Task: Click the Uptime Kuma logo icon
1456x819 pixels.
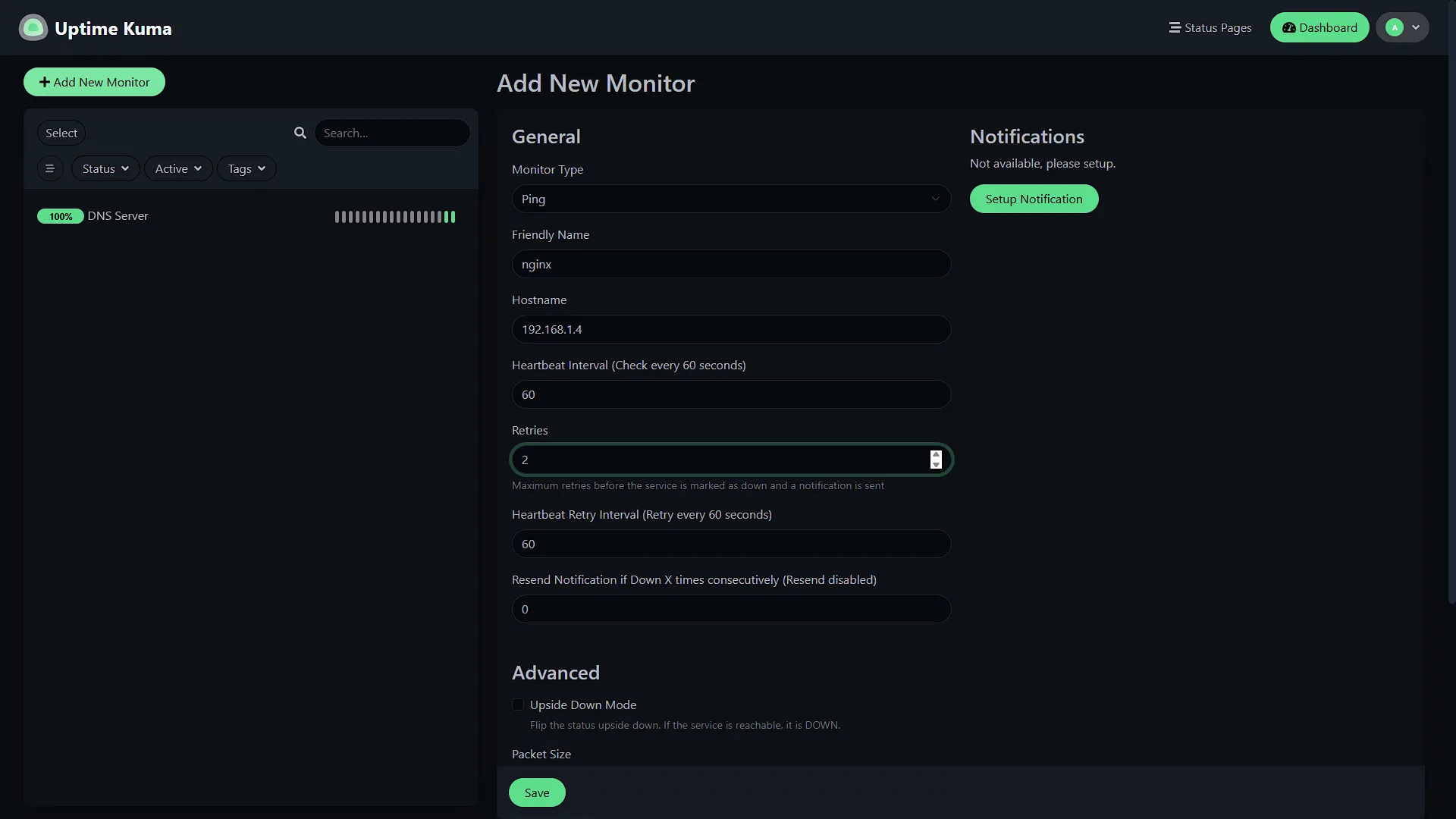Action: coord(33,28)
